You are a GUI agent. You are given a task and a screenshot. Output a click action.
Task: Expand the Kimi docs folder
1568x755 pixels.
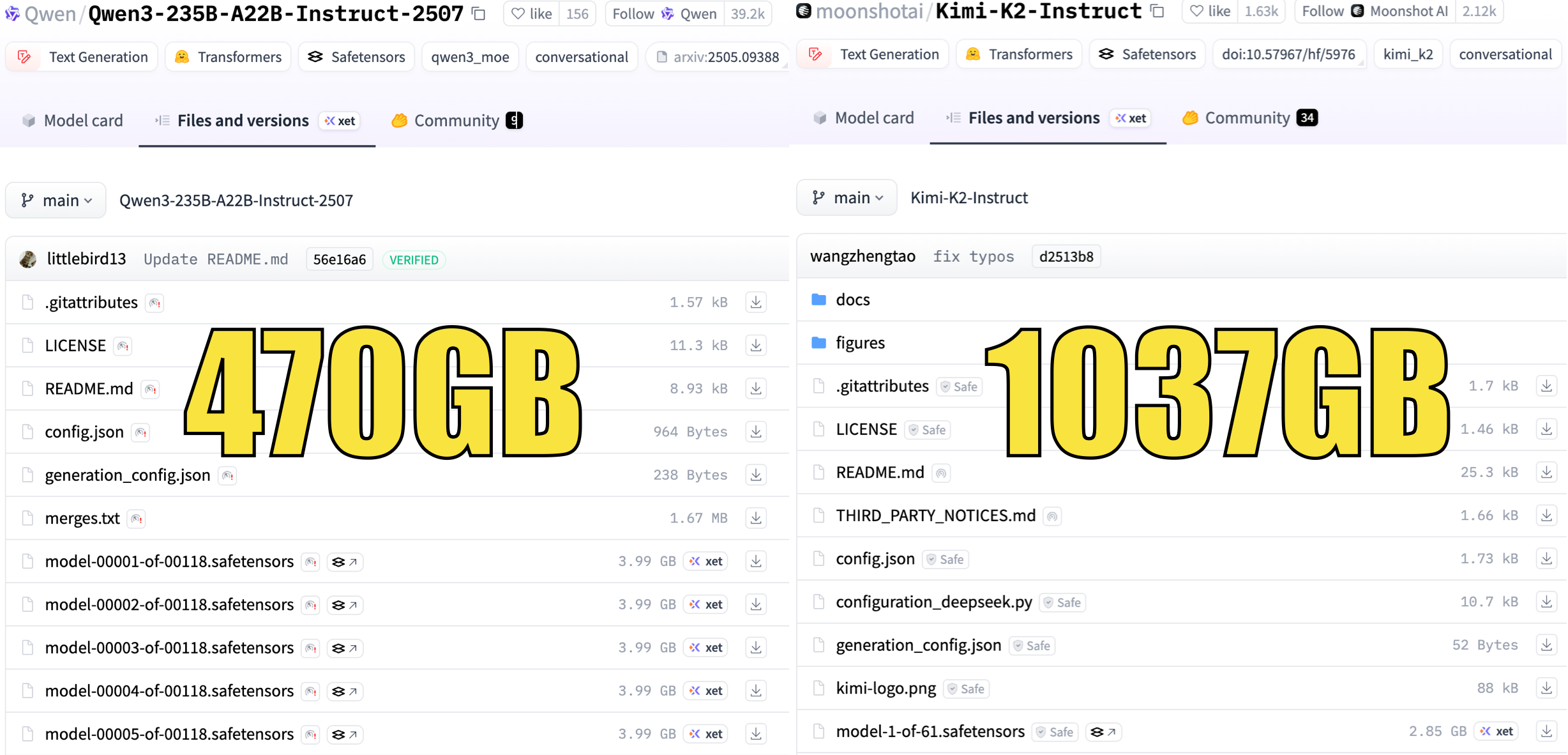point(852,300)
